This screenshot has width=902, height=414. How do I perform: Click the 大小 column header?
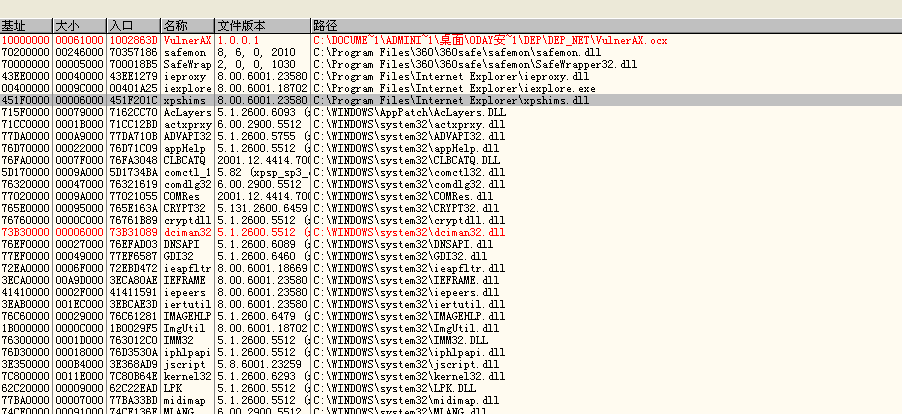pos(78,23)
